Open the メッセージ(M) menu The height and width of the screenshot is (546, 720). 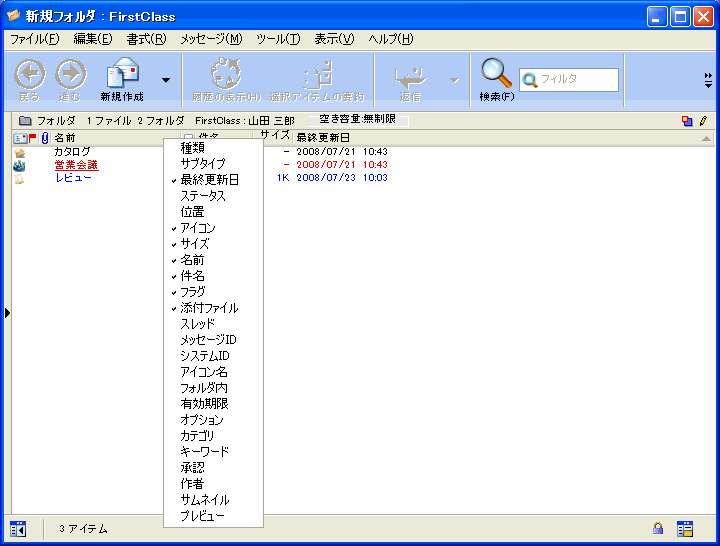[x=210, y=39]
